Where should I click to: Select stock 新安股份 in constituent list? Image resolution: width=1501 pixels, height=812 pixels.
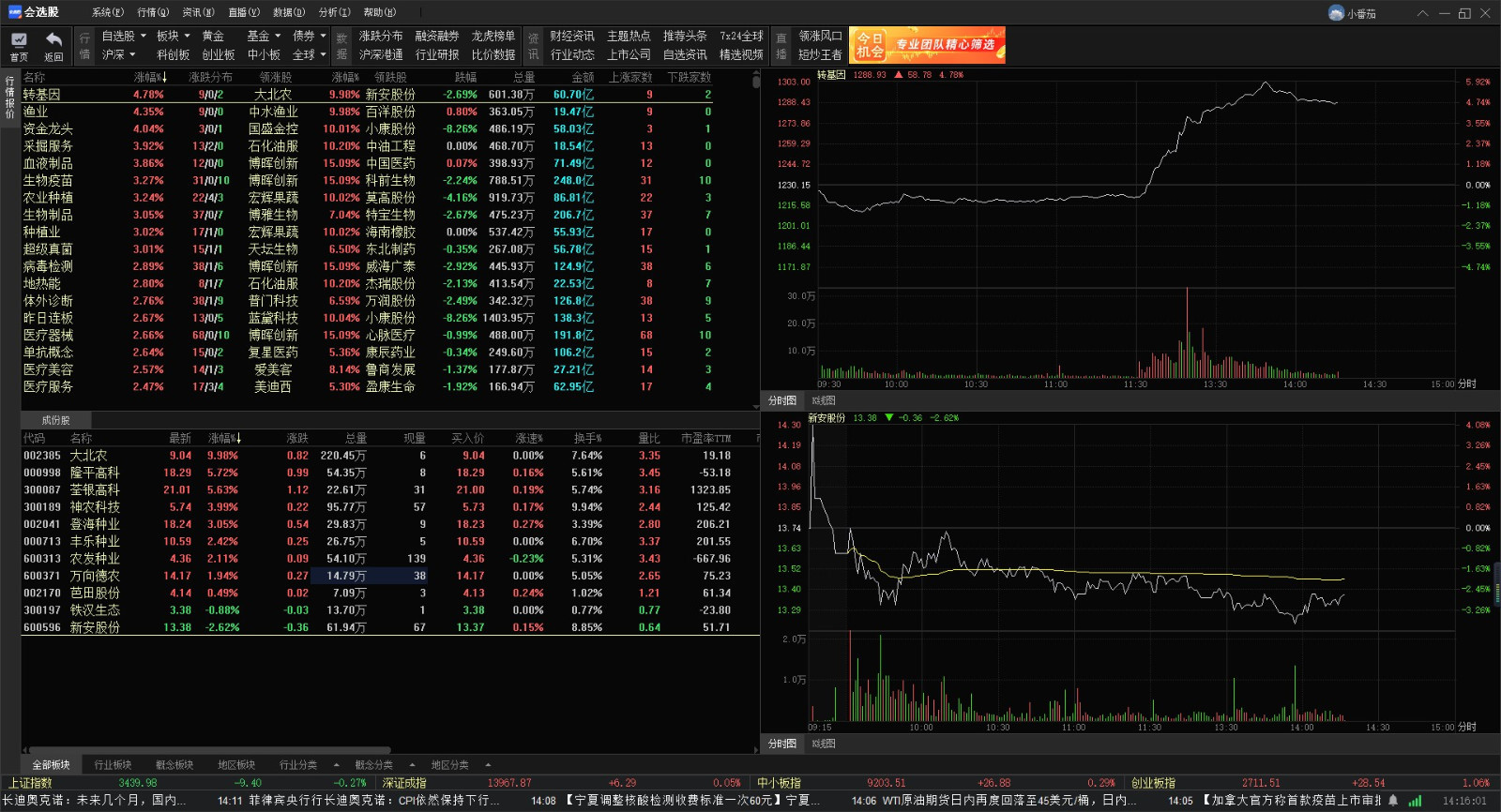tap(389, 627)
